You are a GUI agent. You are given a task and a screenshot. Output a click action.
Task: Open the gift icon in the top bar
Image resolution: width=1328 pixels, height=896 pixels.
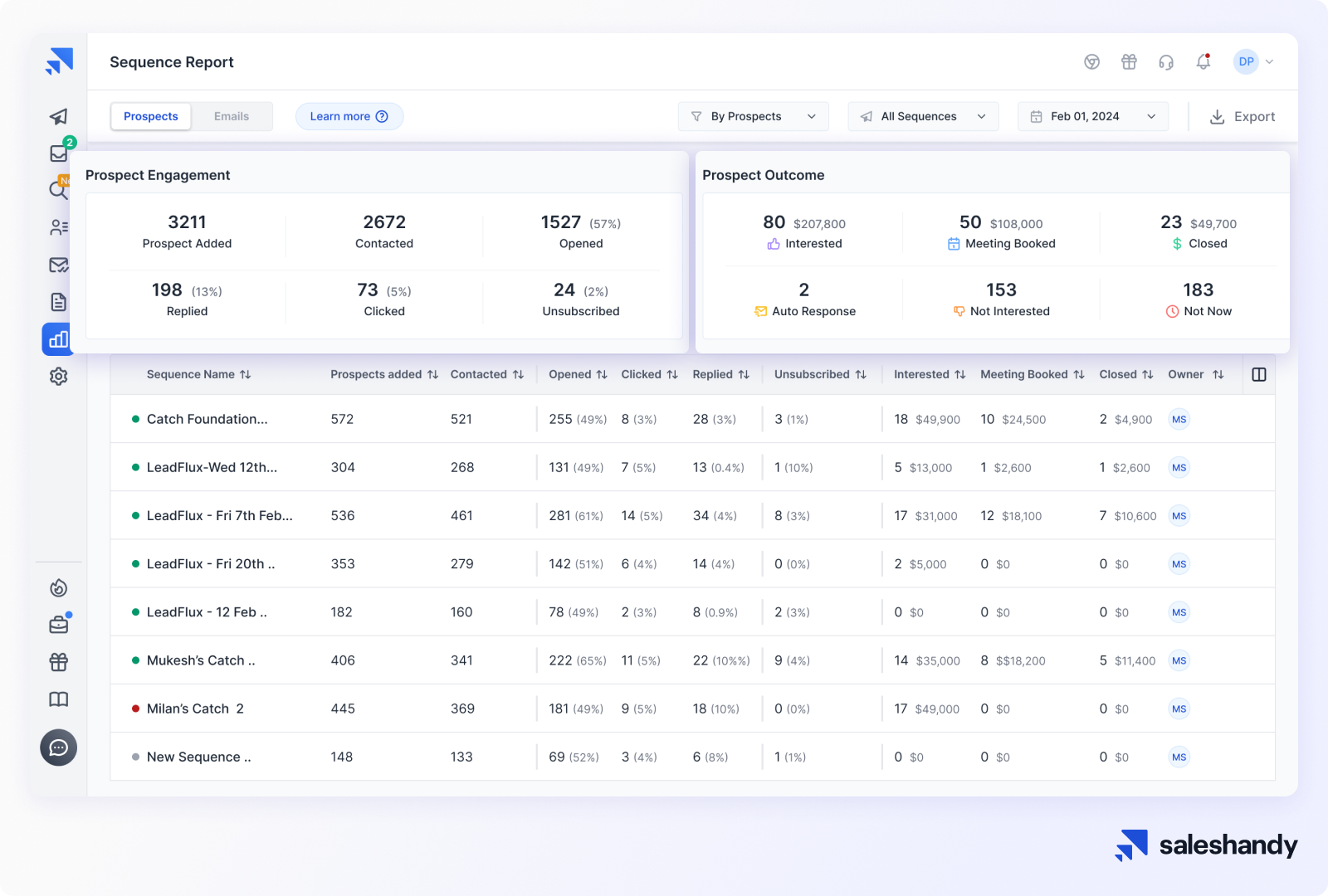tap(1129, 62)
